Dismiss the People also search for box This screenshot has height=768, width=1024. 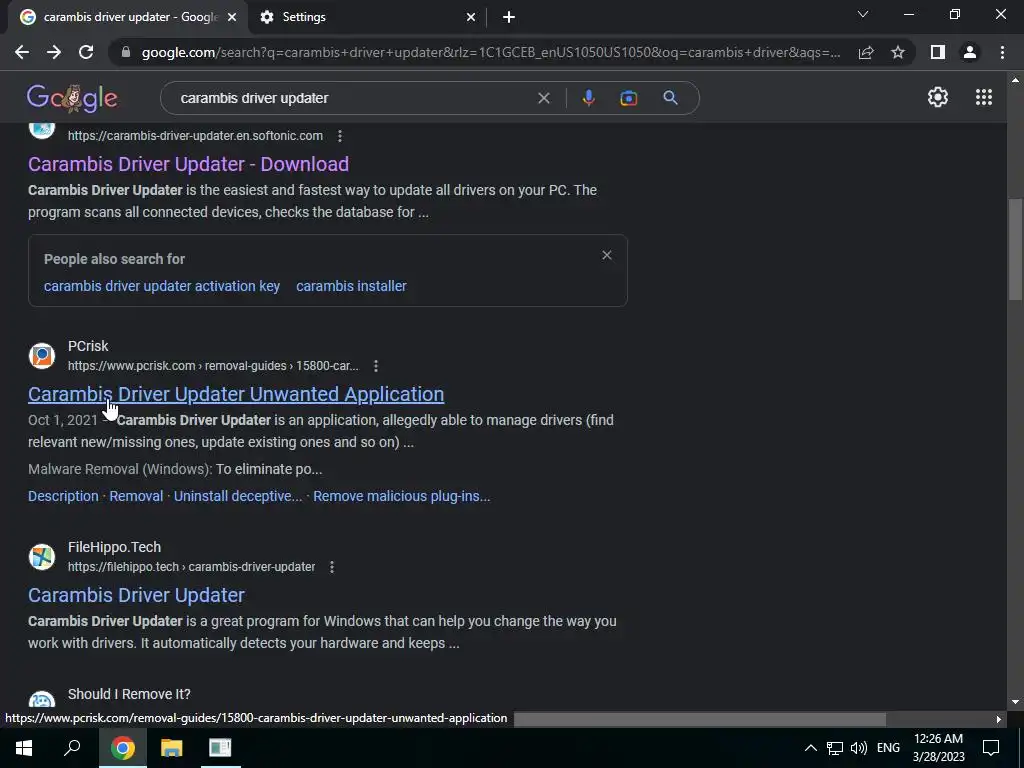[607, 255]
